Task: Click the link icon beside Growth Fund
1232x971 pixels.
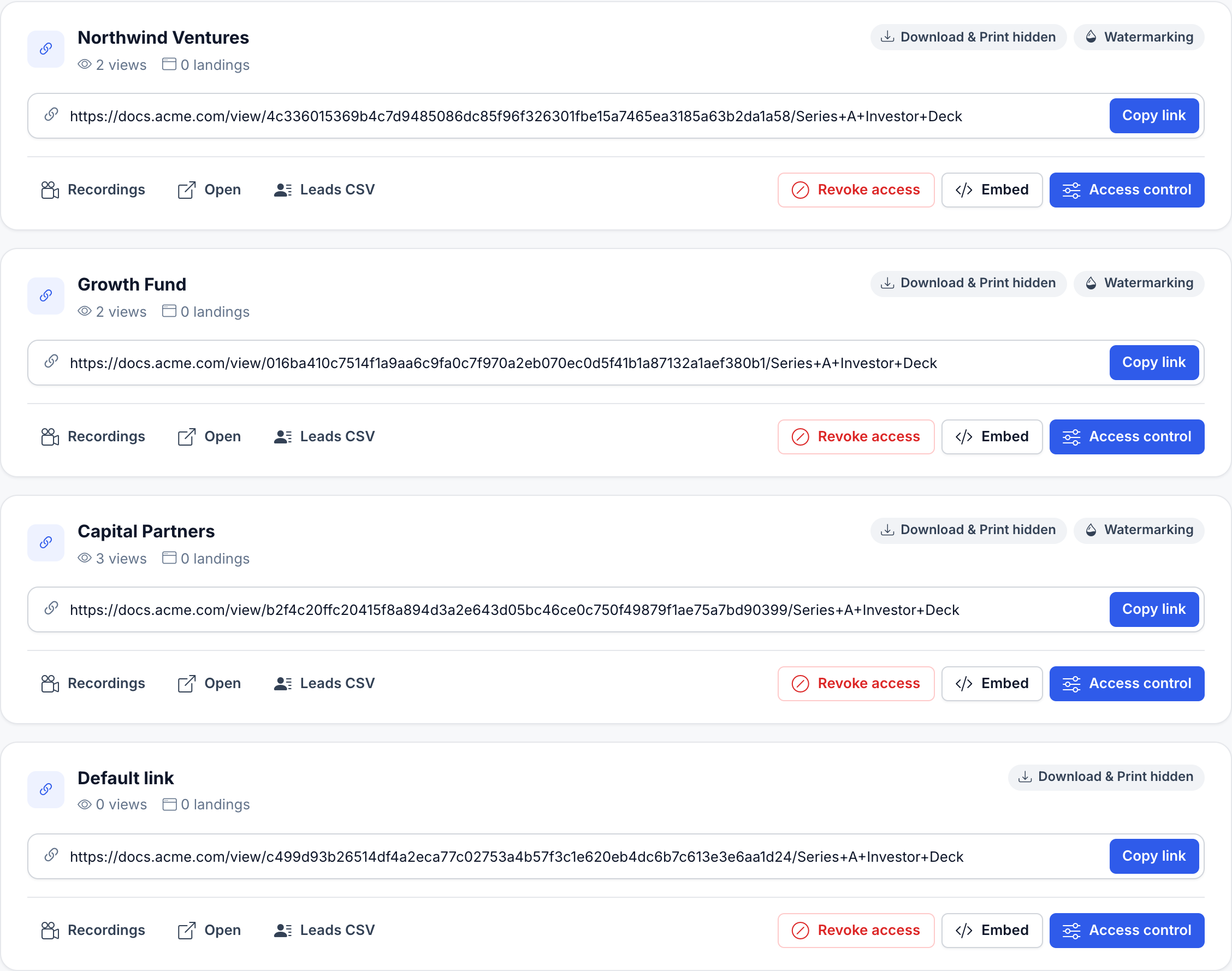Action: pos(46,295)
